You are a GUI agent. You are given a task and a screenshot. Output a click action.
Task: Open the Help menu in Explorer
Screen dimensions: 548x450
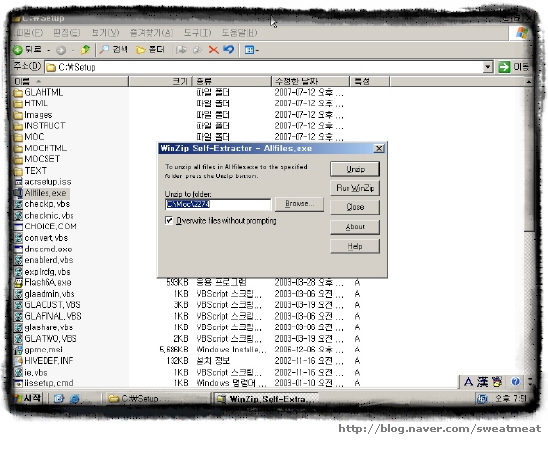tap(239, 33)
